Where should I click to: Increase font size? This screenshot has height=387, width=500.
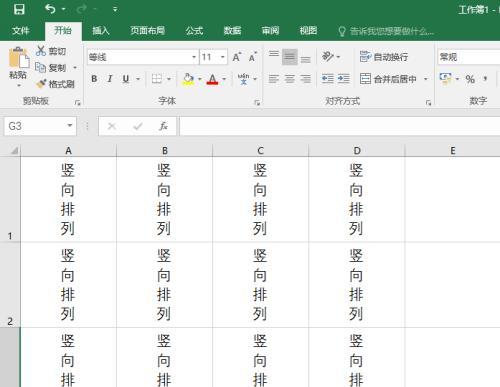[x=237, y=57]
